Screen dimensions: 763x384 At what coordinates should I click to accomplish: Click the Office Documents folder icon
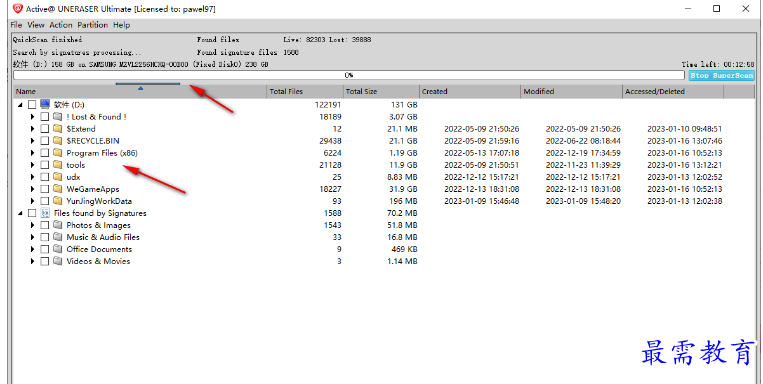click(58, 249)
